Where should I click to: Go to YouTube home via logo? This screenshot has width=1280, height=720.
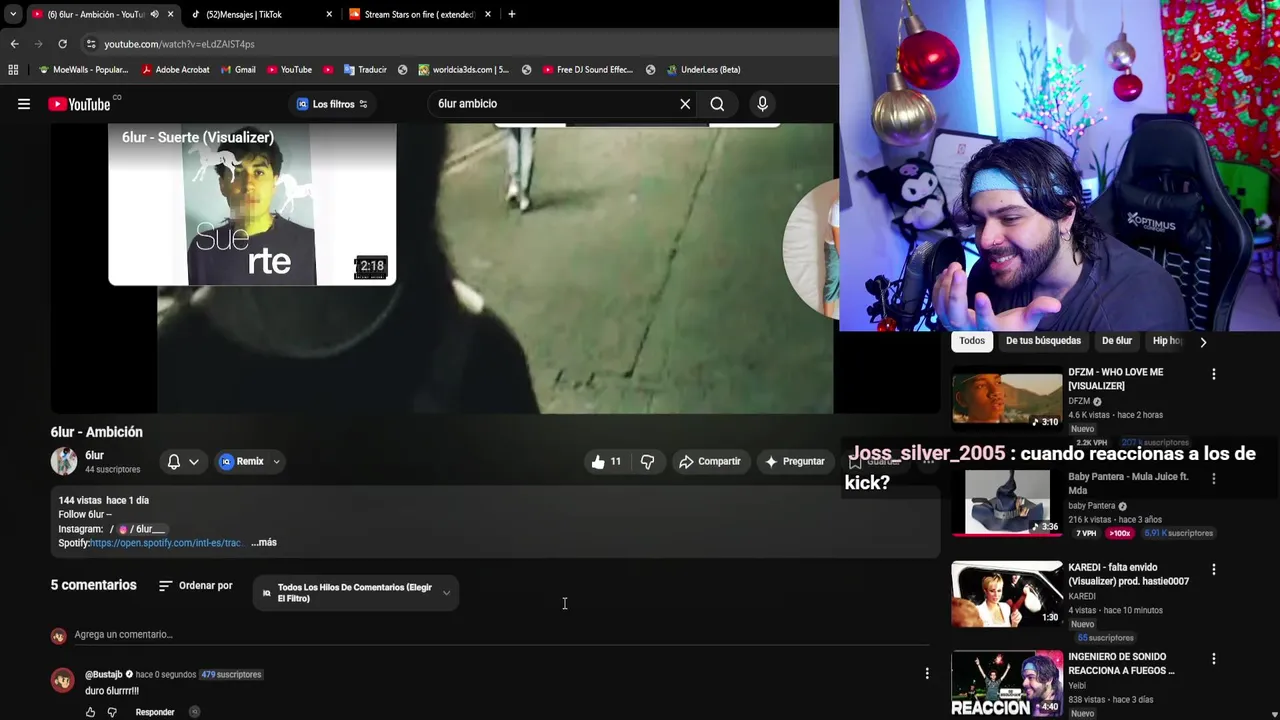pyautogui.click(x=79, y=104)
